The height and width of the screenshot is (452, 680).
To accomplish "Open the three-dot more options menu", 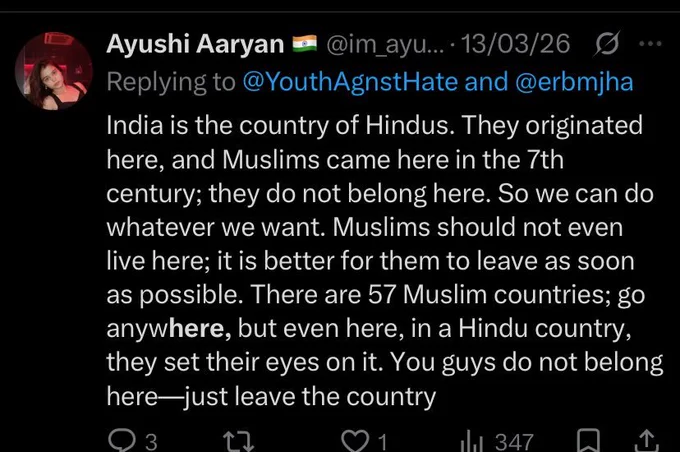I will pos(650,43).
